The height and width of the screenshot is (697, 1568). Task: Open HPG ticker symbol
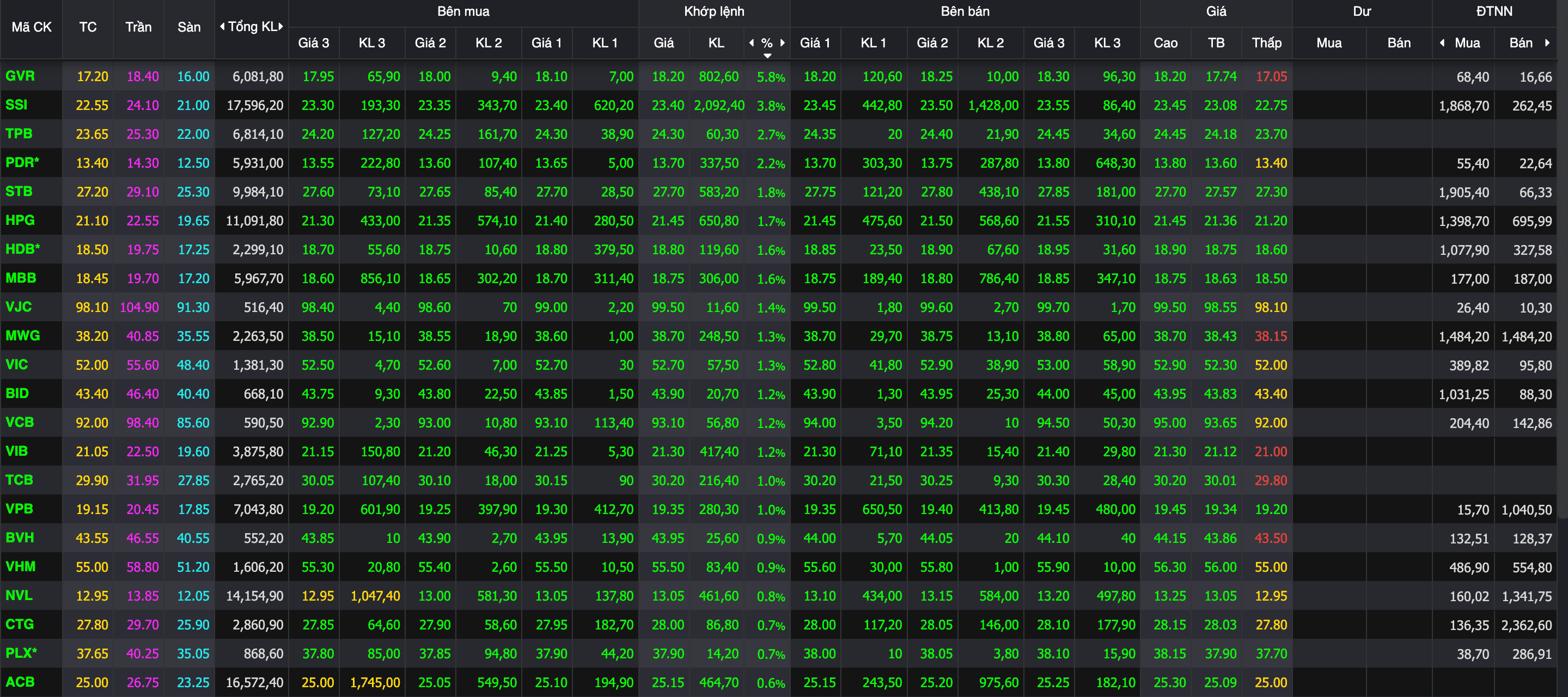pos(20,220)
